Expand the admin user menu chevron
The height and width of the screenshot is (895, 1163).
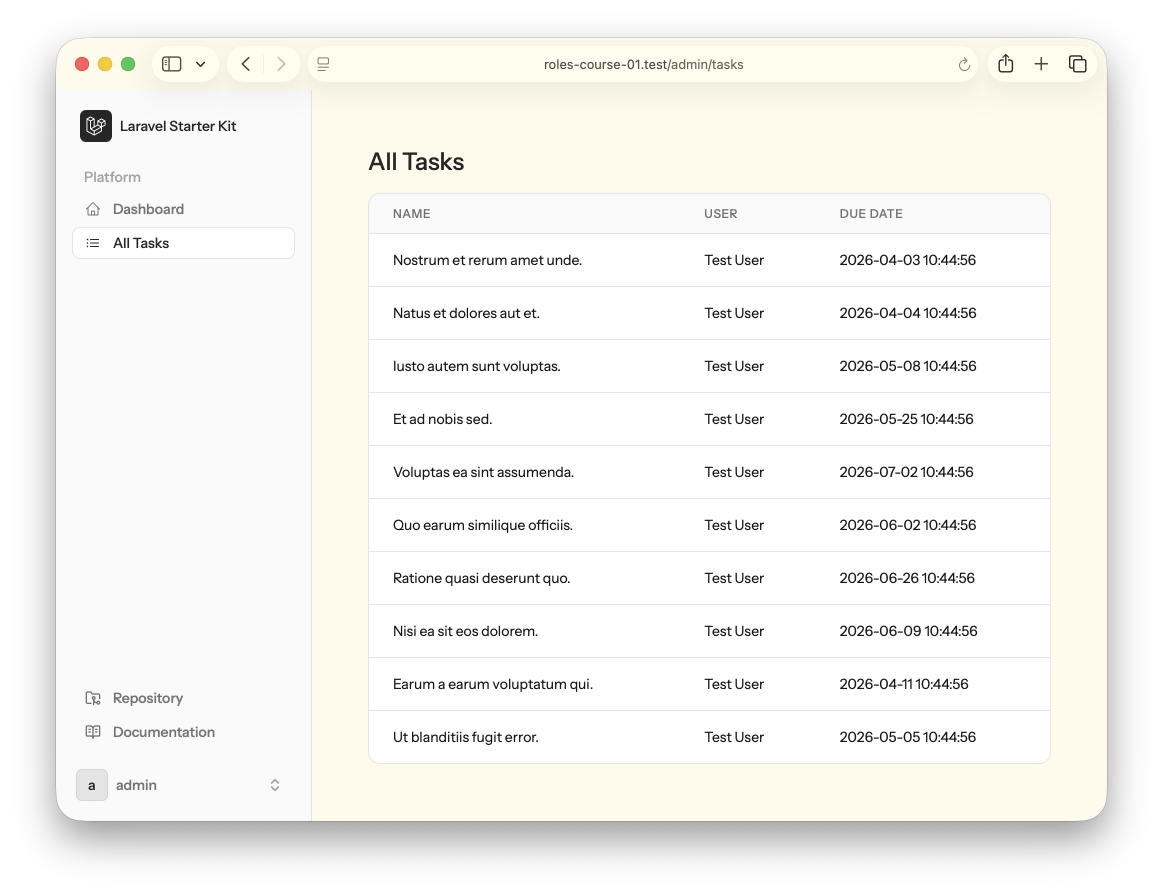tap(275, 785)
